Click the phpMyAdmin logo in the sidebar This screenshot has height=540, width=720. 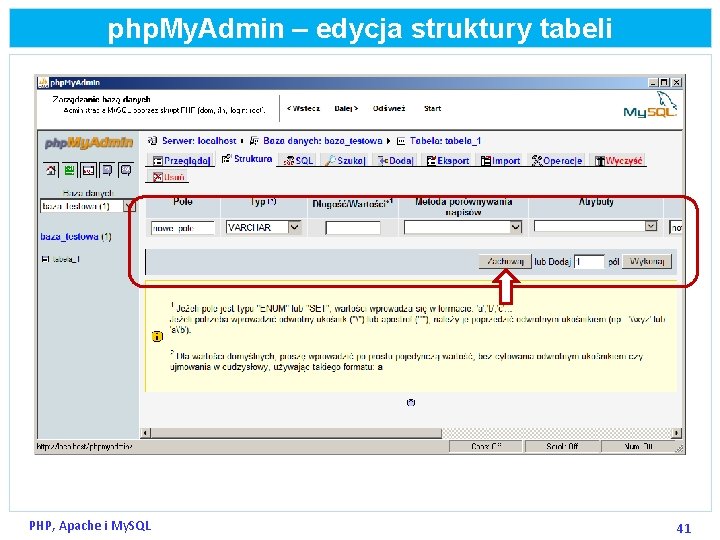pyautogui.click(x=89, y=143)
